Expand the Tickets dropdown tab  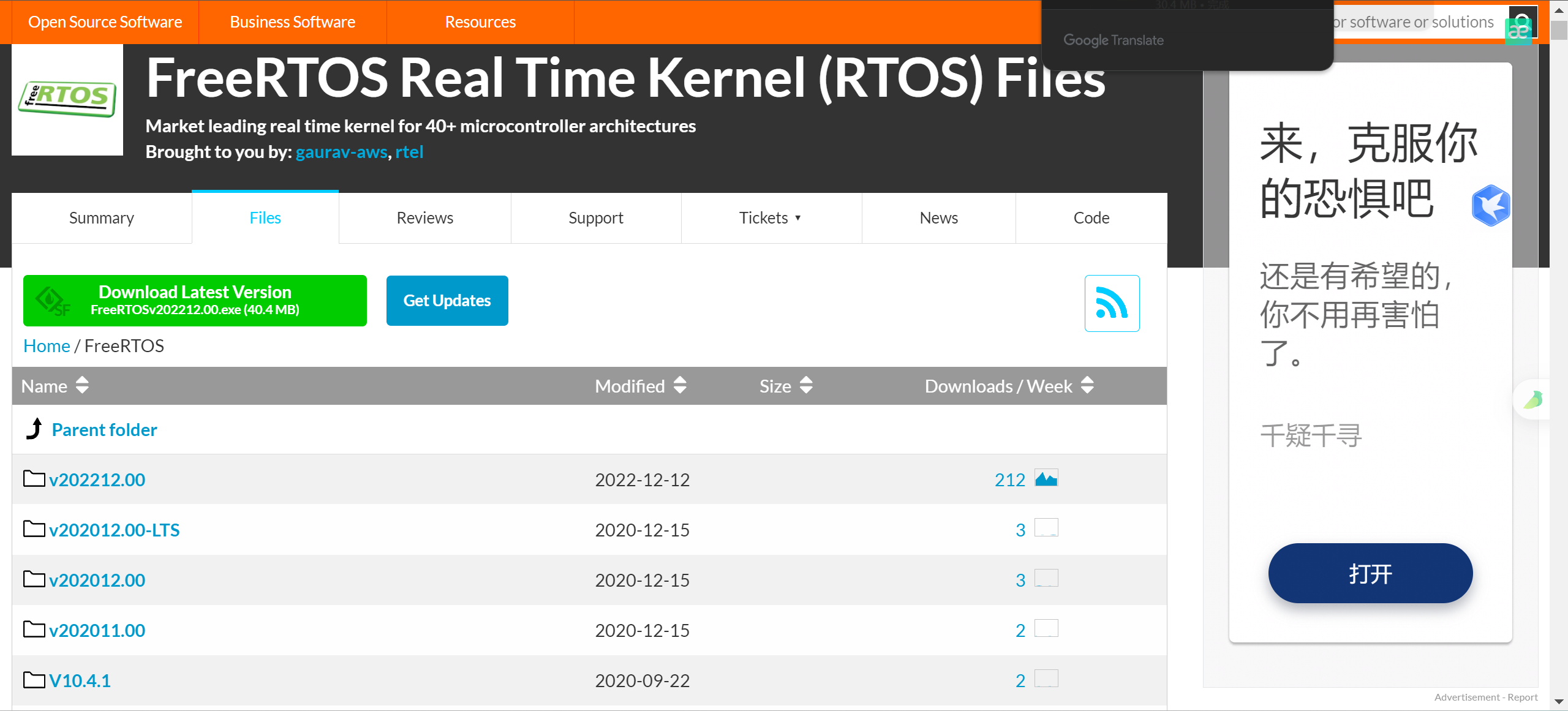coord(771,218)
